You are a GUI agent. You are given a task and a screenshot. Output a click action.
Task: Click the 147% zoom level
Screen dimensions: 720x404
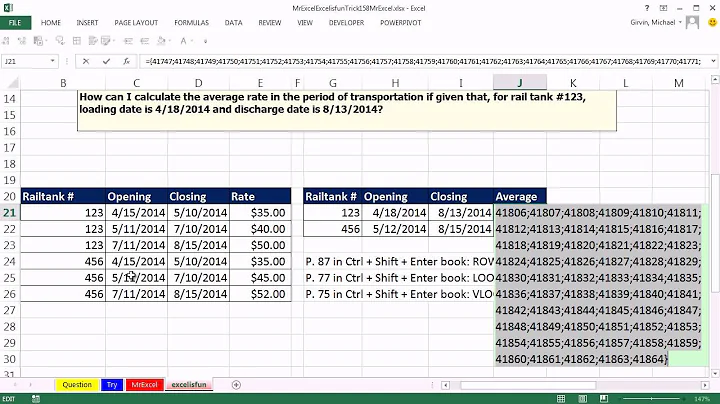coord(702,399)
